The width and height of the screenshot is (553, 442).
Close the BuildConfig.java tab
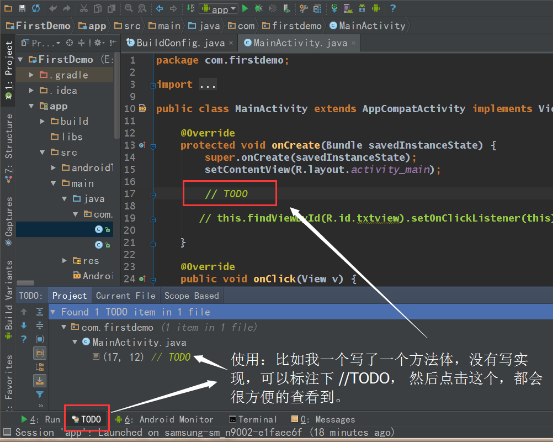(231, 43)
